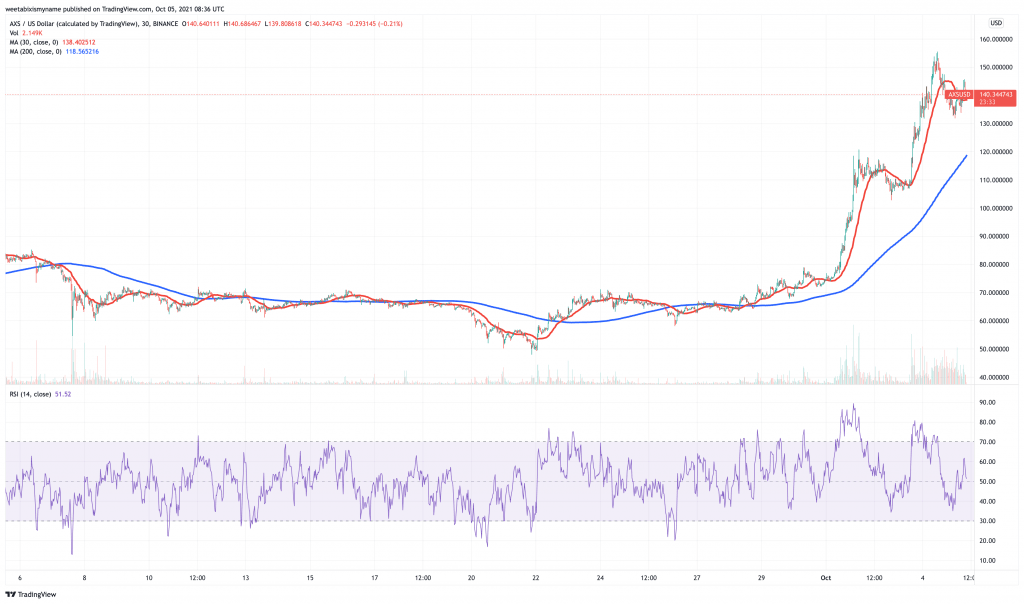Viewport: 1024px width, 604px height.
Task: Click the date axis label 6
Action: coord(20,578)
